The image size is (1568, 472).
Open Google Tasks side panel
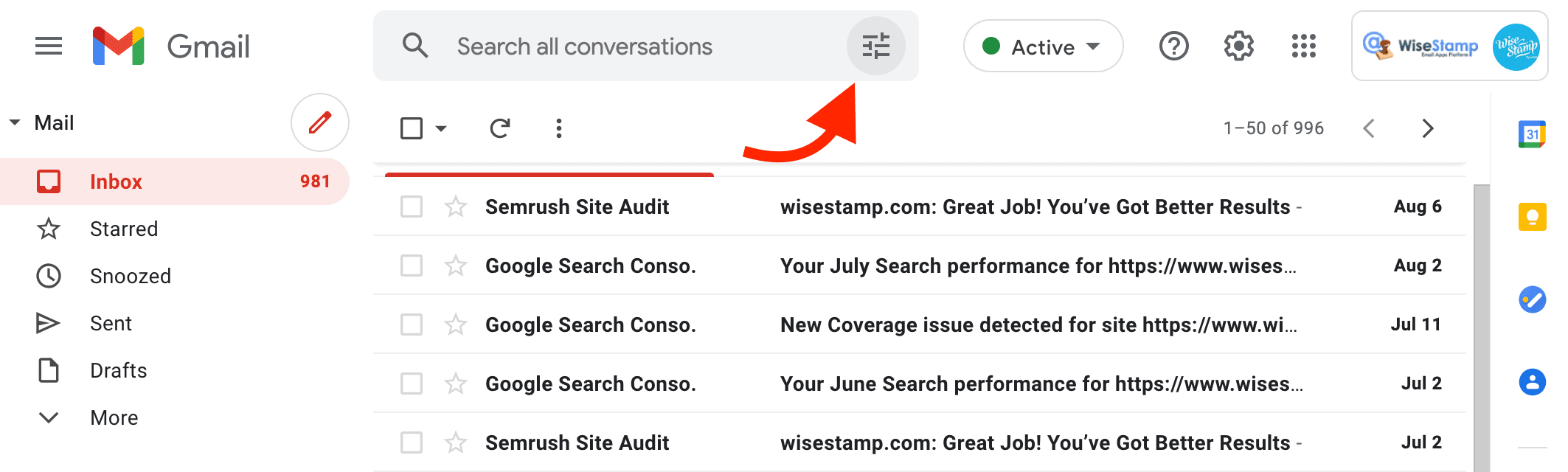pos(1532,299)
